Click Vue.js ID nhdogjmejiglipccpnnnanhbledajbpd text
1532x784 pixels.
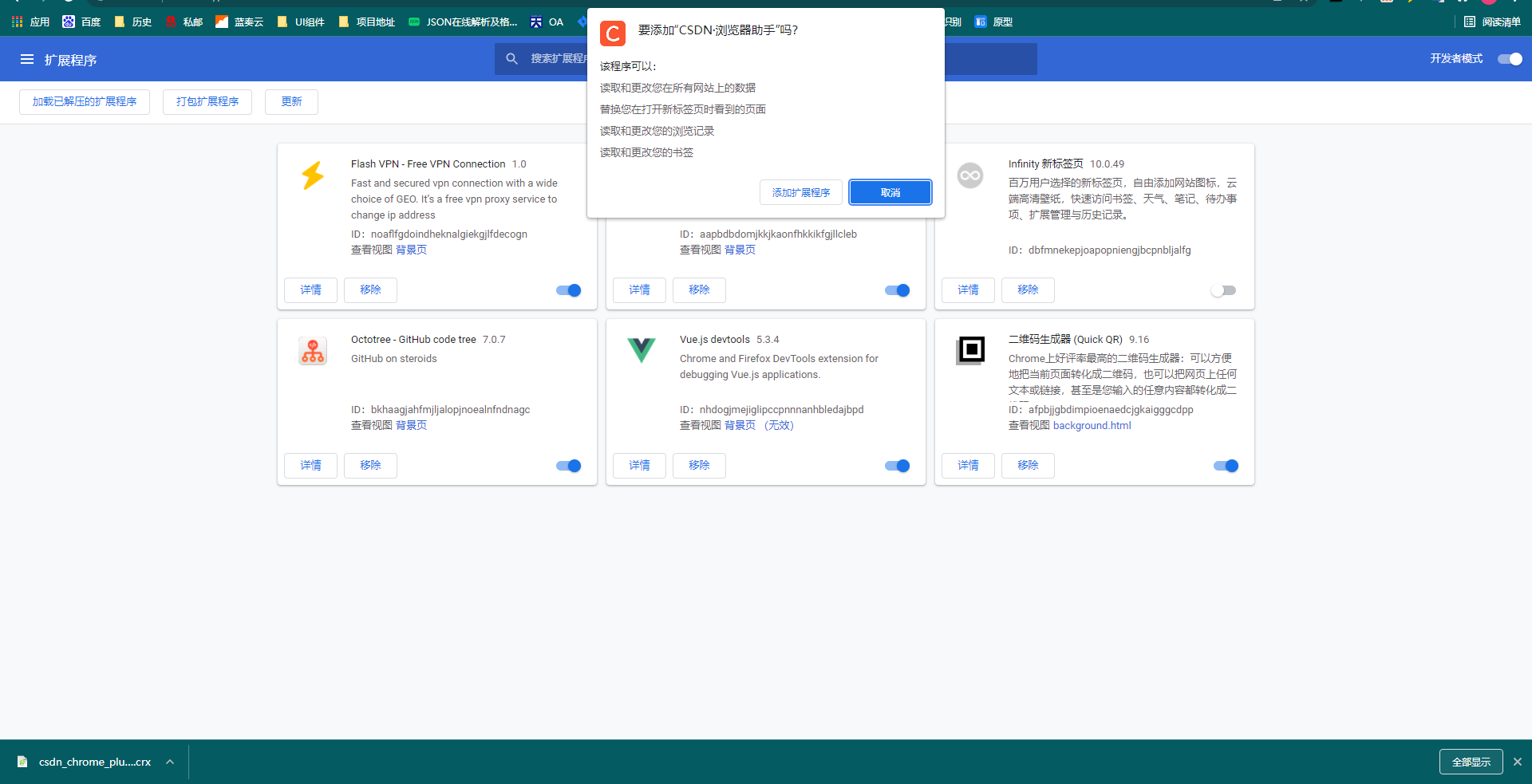coord(772,409)
